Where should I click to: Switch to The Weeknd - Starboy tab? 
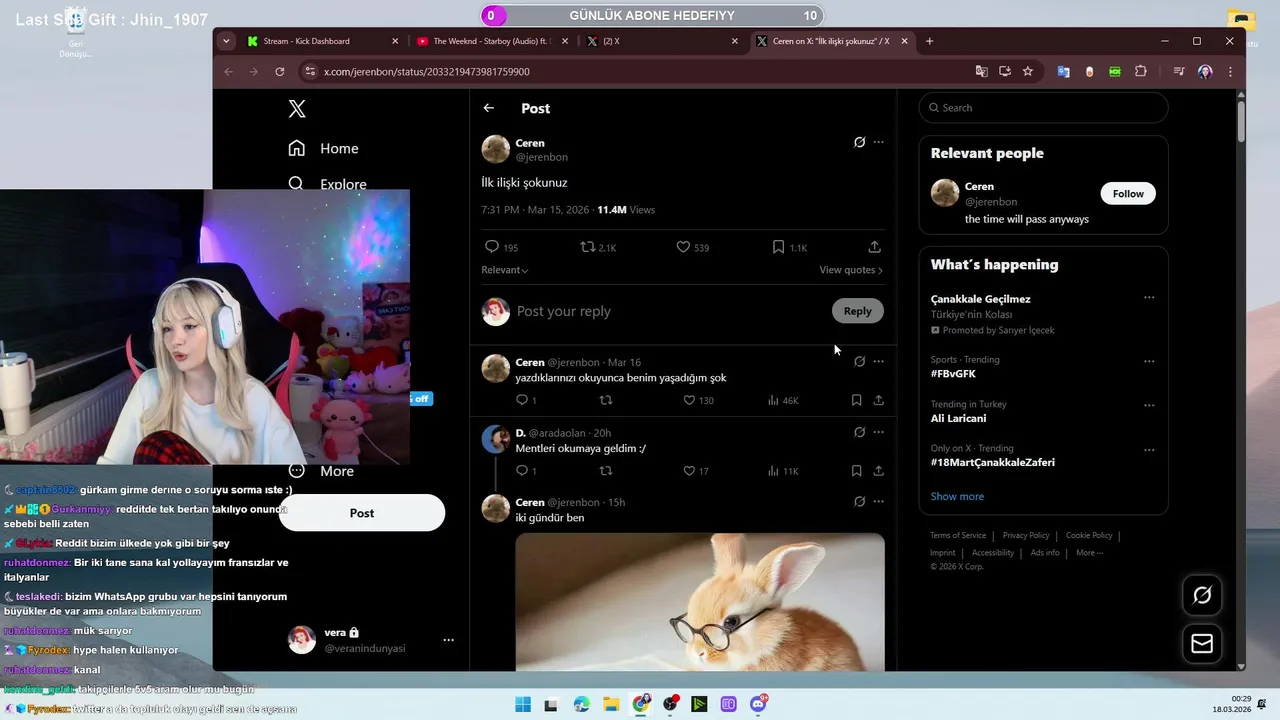click(492, 41)
